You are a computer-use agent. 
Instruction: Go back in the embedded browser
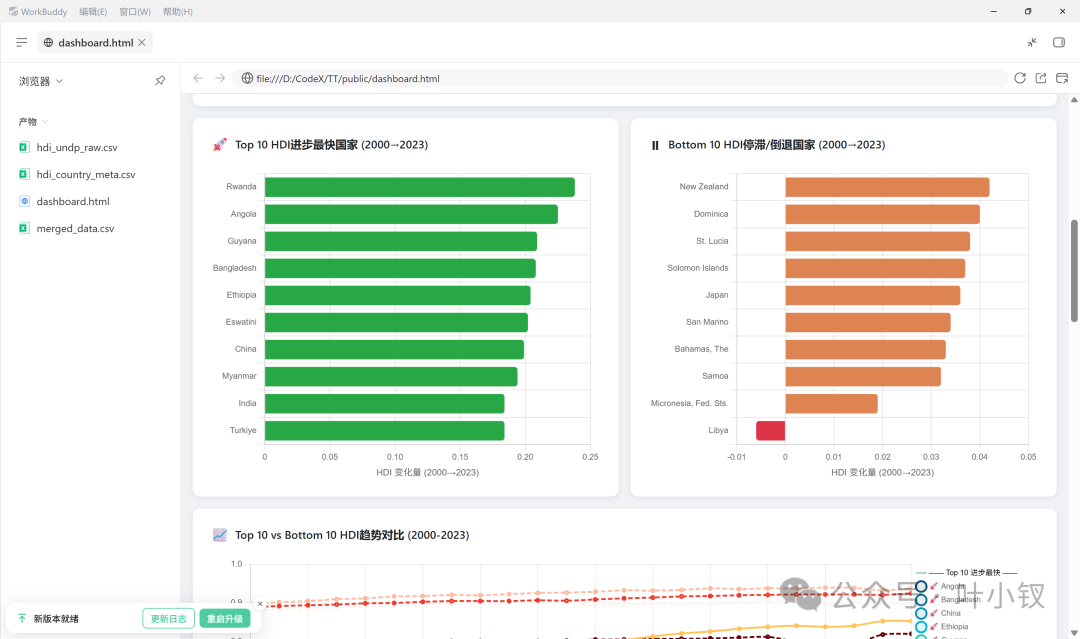pos(198,78)
